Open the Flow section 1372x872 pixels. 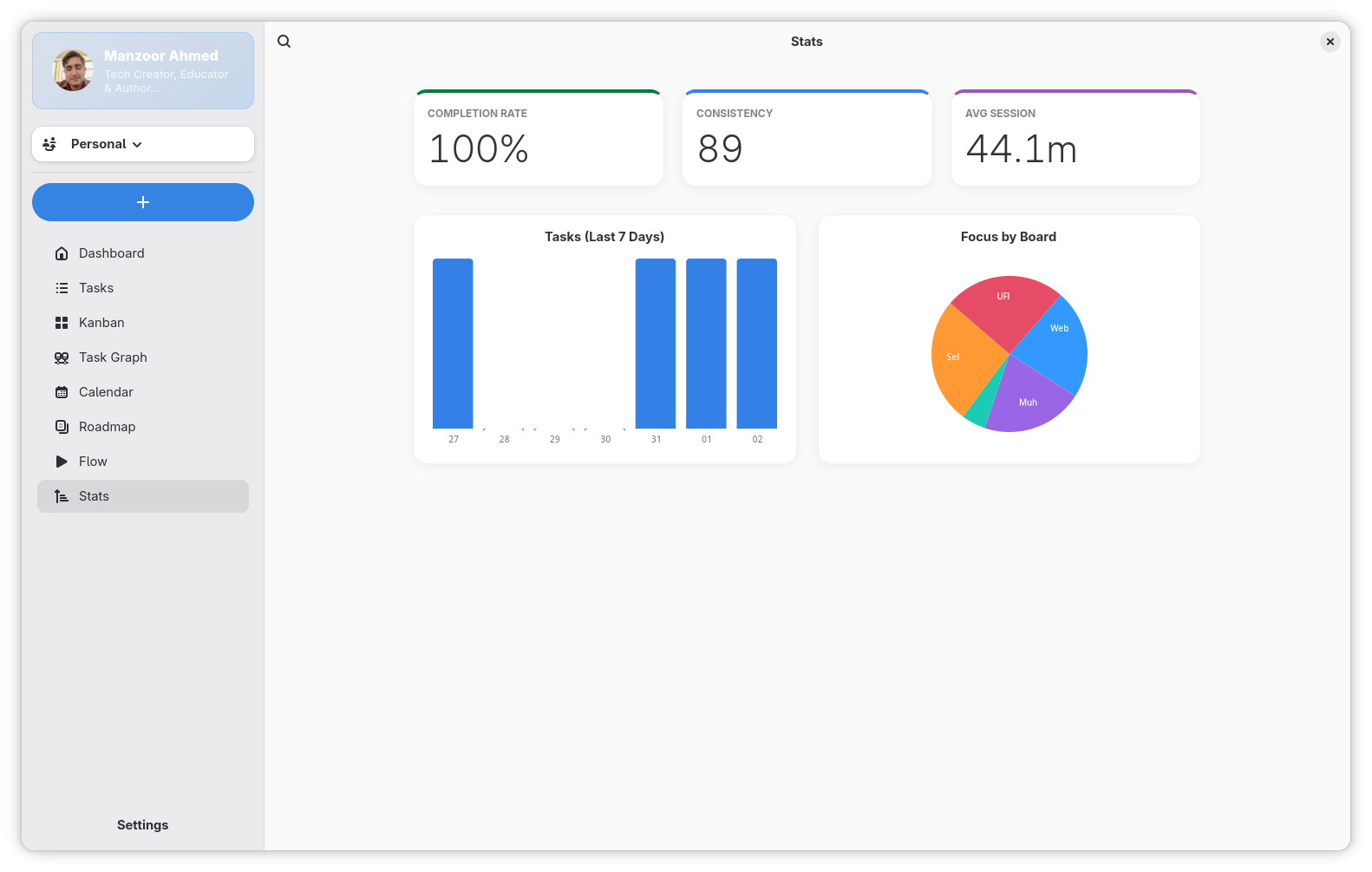click(143, 462)
